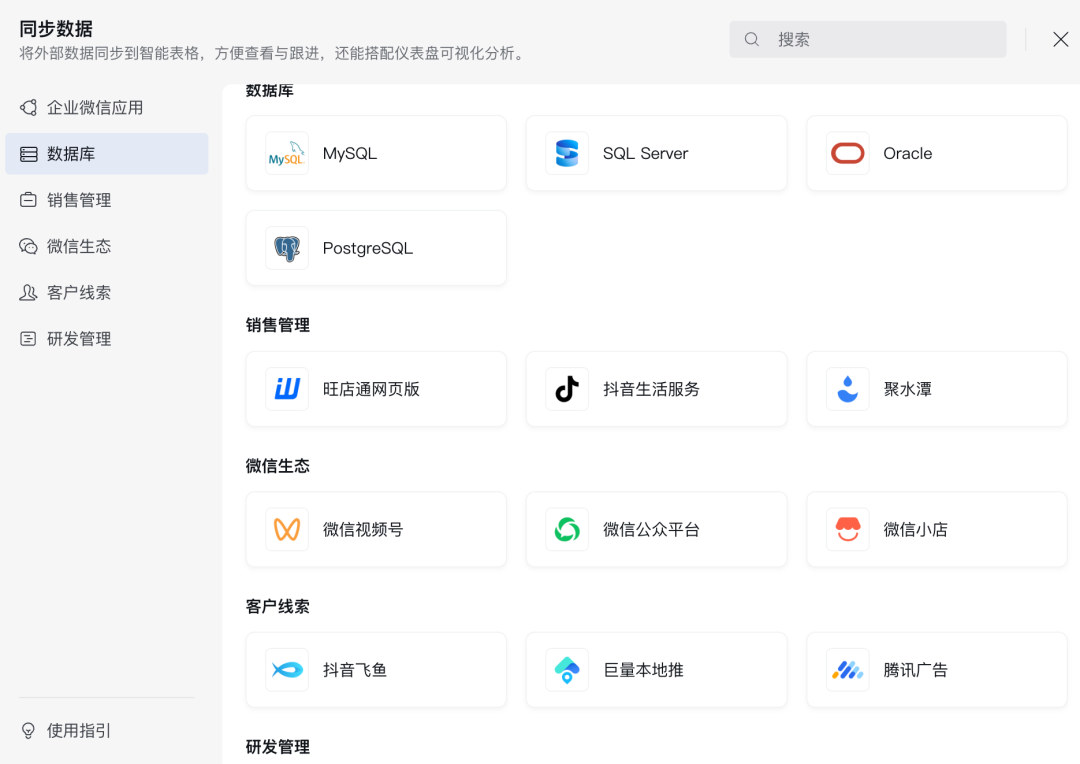
Task: Click the lightbulb icon beside 使用指引
Action: click(x=28, y=730)
